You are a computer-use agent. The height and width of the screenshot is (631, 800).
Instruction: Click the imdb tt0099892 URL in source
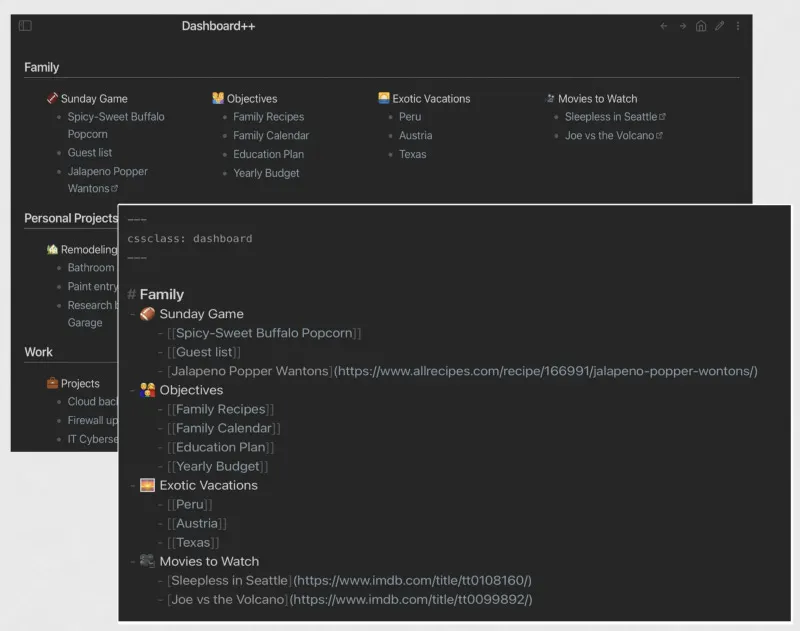[411, 599]
